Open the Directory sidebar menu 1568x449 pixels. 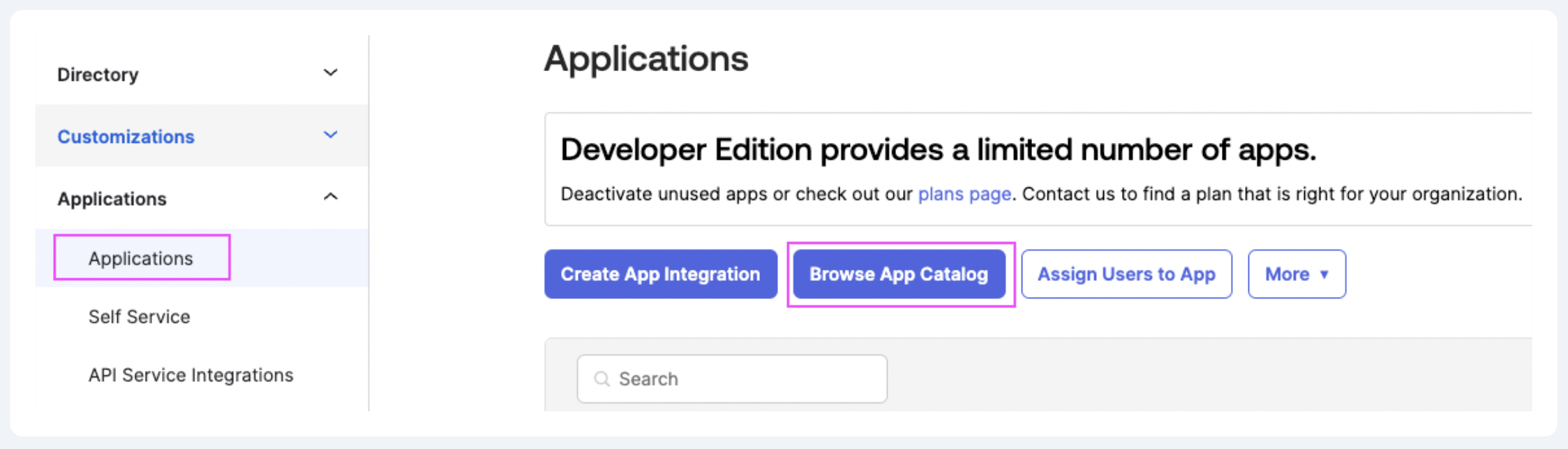[x=202, y=74]
